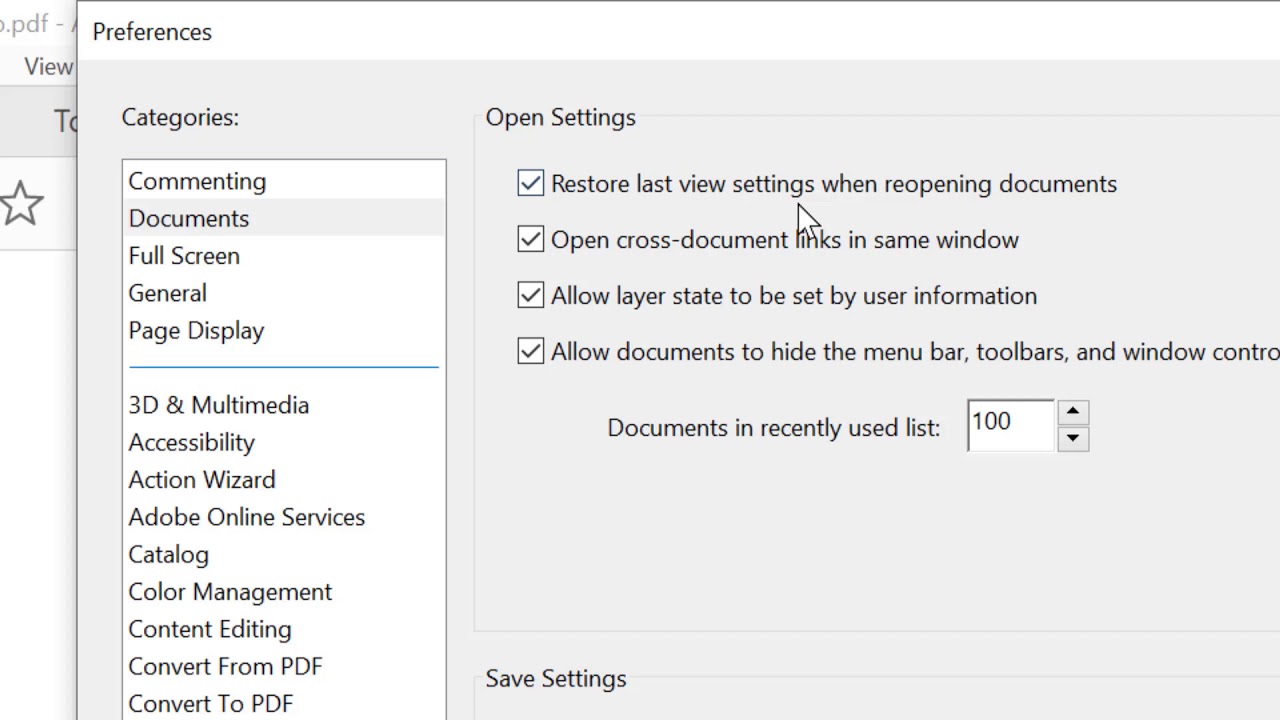Select the Accessibility category
Viewport: 1280px width, 720px height.
pyautogui.click(x=192, y=442)
